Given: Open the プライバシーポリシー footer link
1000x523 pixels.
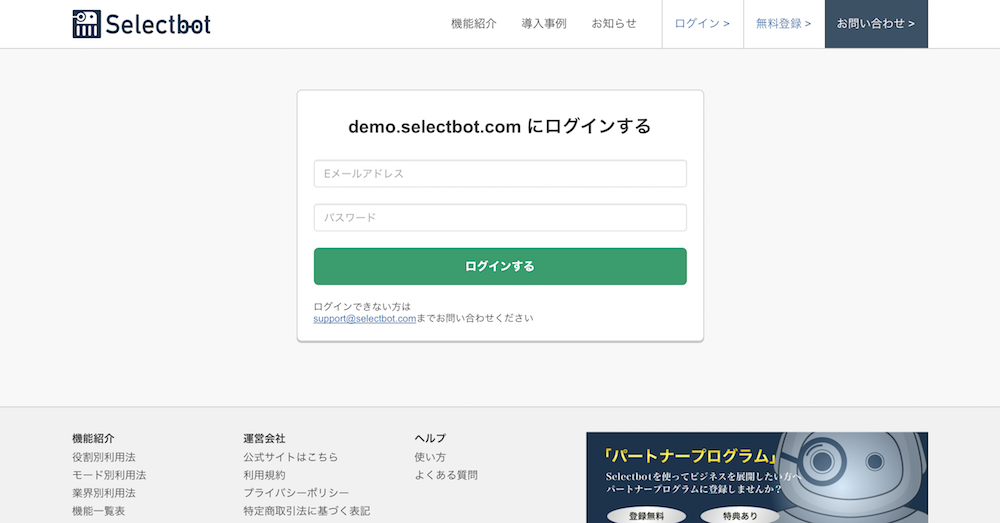Looking at the screenshot, I should point(296,493).
